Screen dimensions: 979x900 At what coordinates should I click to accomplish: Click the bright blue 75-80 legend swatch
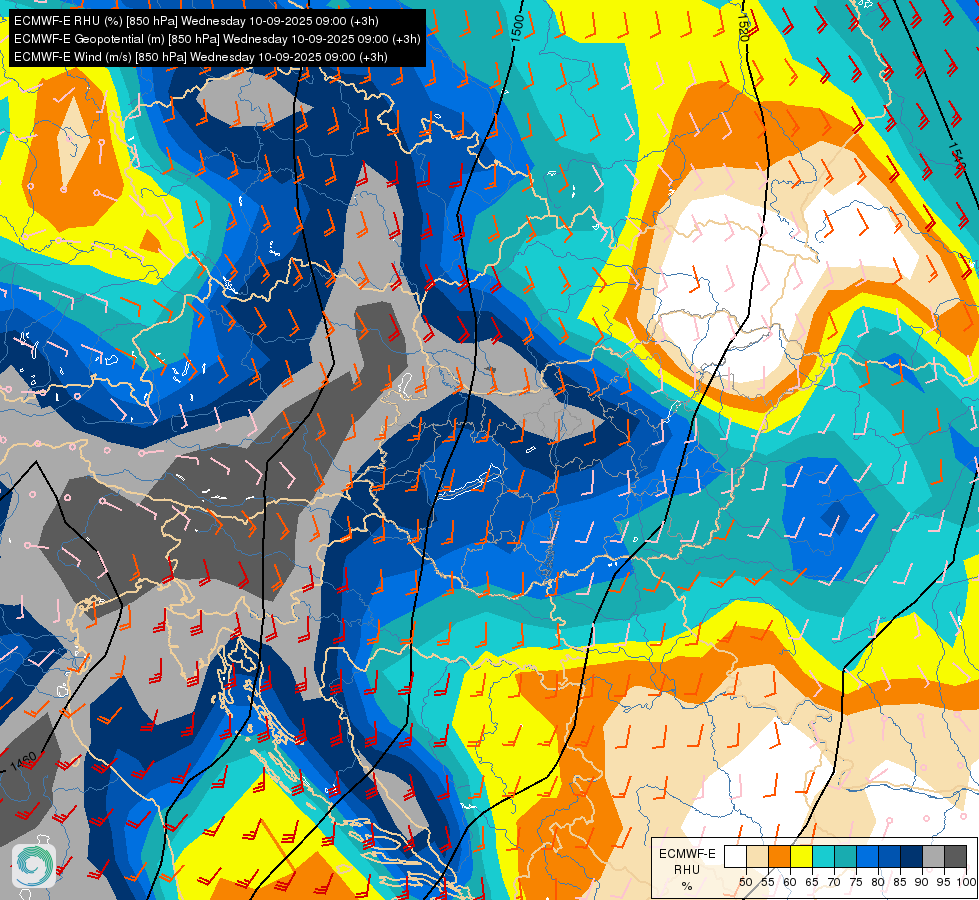point(867,856)
